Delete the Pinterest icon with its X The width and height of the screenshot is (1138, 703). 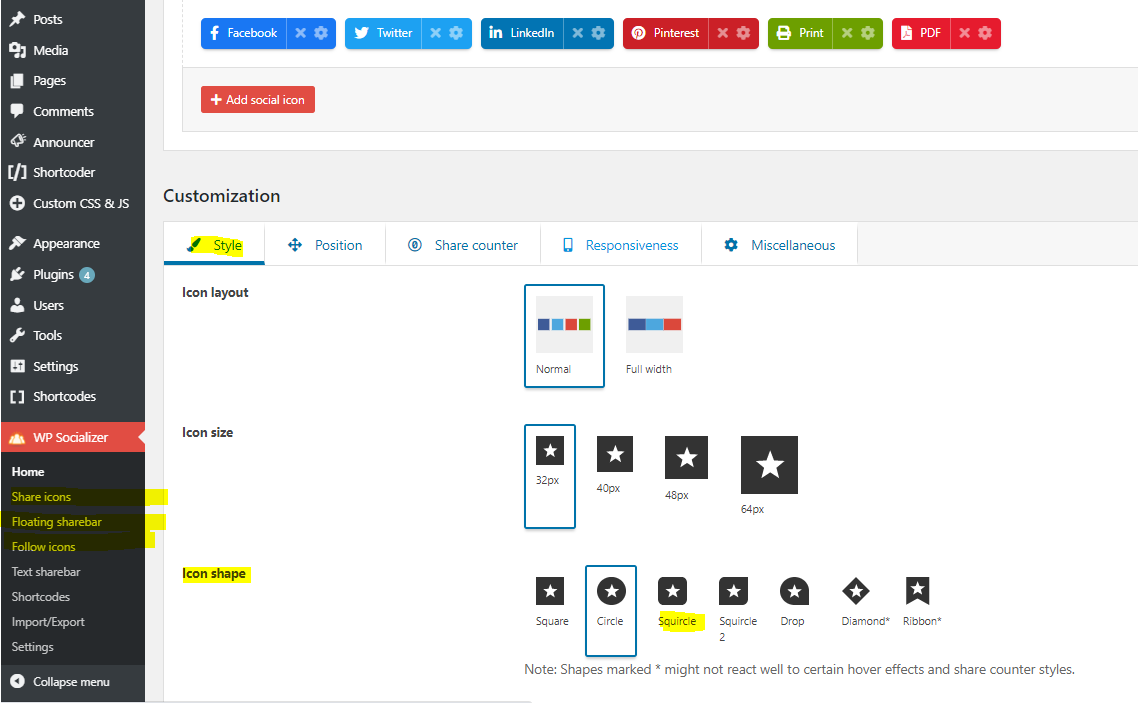pyautogui.click(x=722, y=33)
